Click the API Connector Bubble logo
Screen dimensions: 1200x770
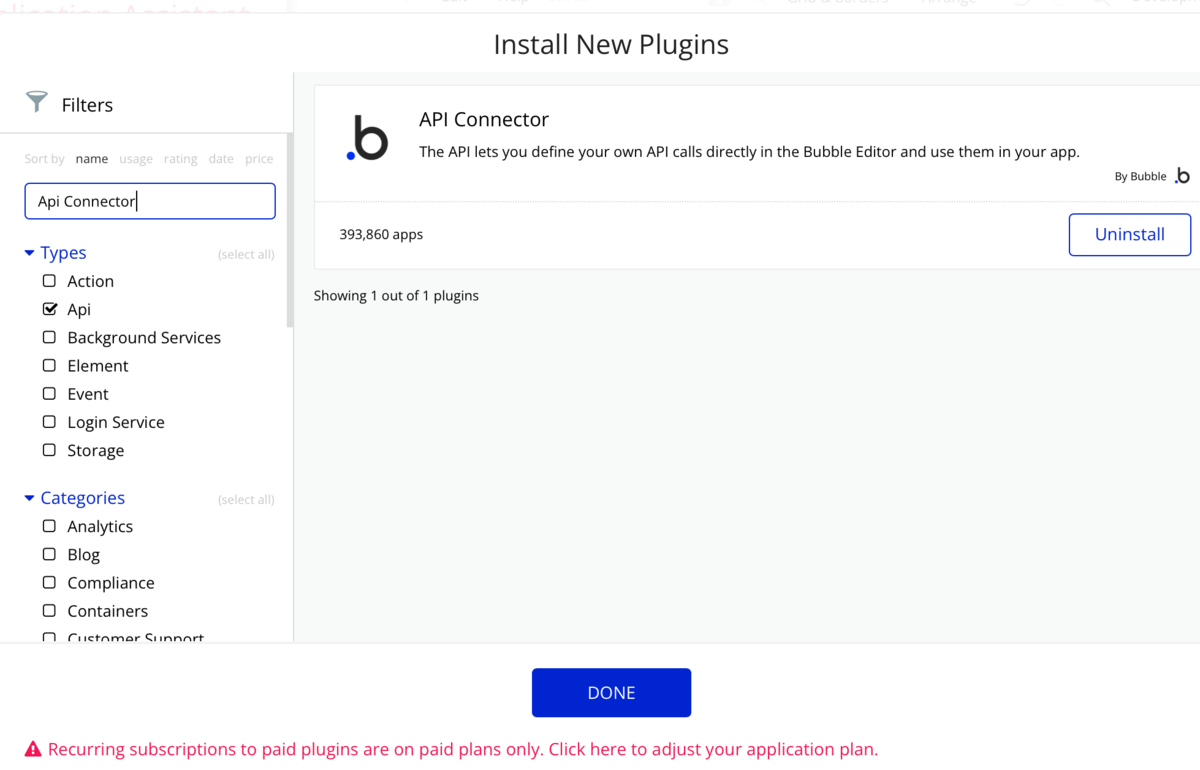[x=367, y=139]
